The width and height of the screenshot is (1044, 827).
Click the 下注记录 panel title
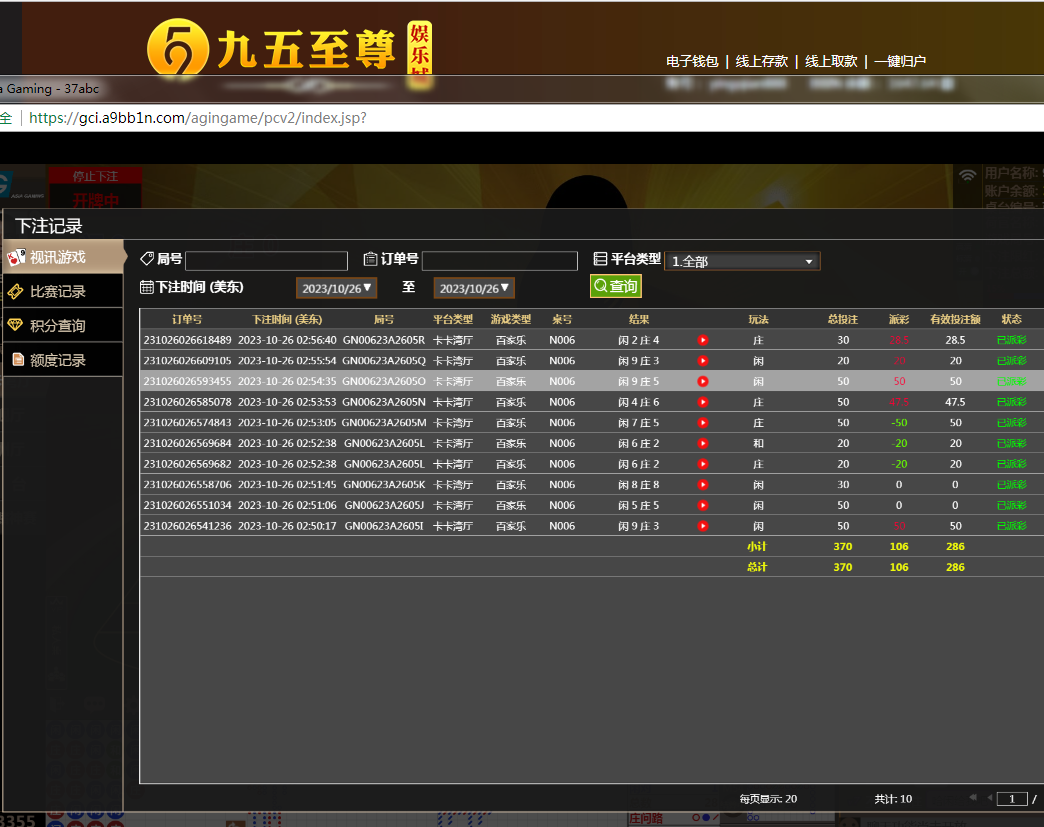[49, 226]
